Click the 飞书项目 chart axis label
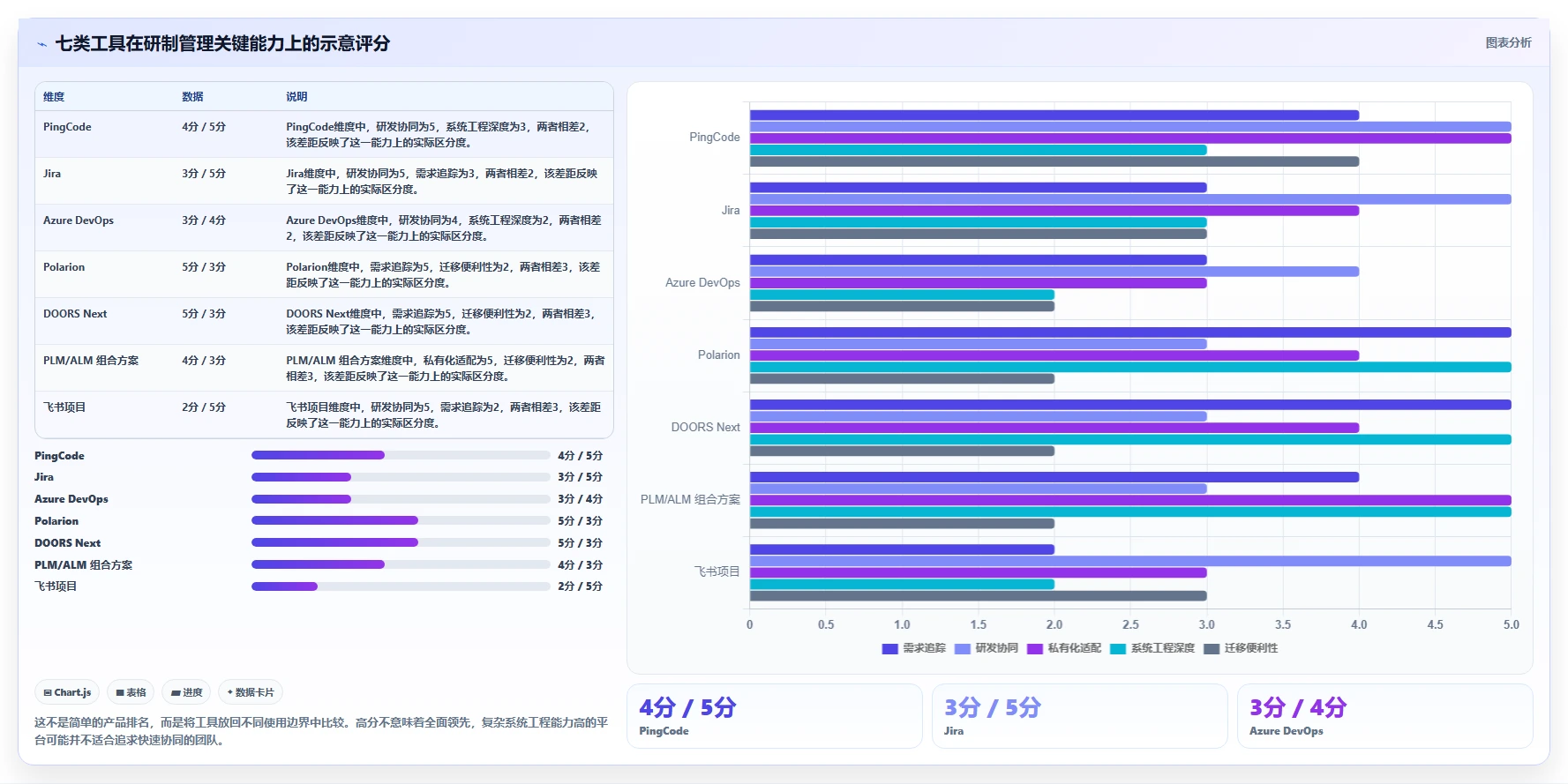Screen dimensions: 1568x784 (x=716, y=572)
